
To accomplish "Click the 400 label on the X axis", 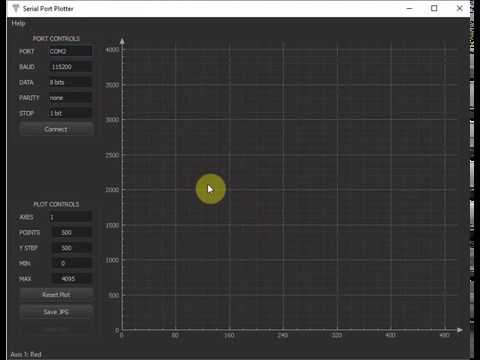I will tap(390, 335).
